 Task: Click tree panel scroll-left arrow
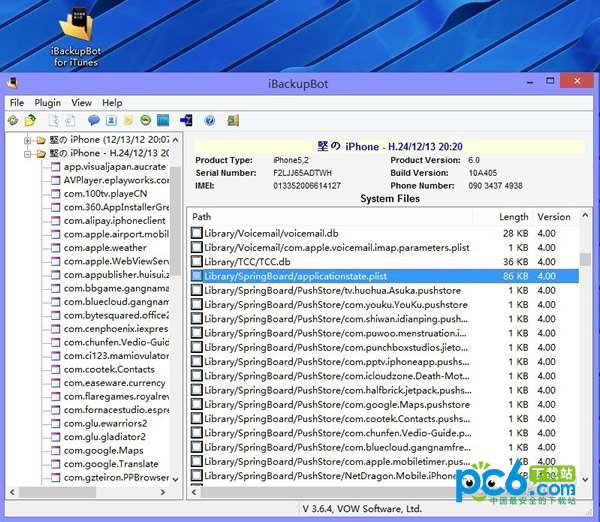[x=12, y=492]
